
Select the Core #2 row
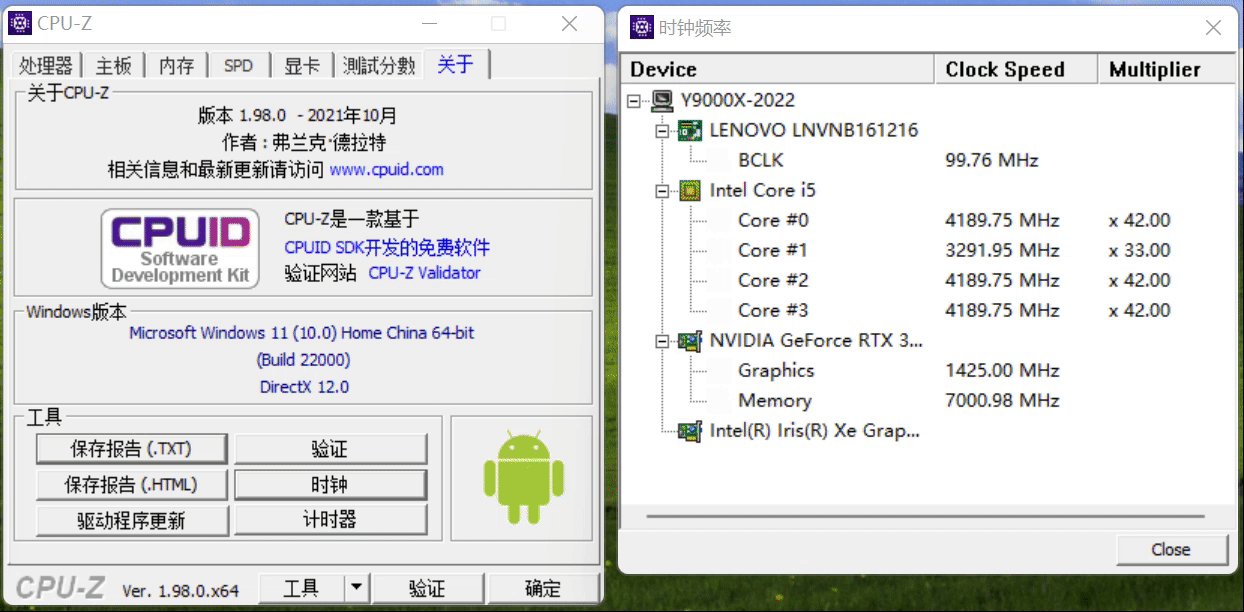coord(773,280)
